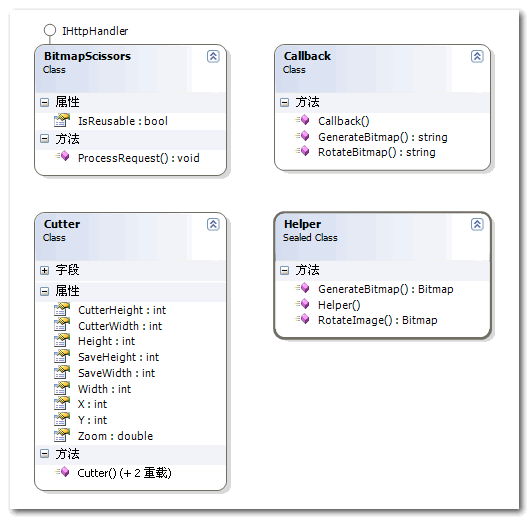Collapse the BitmapScissors class box chevron

[213, 56]
